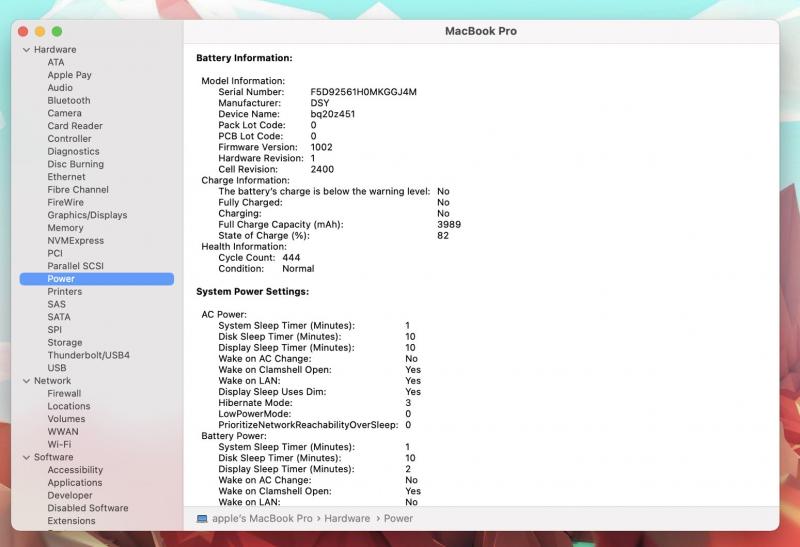Image resolution: width=800 pixels, height=547 pixels.
Task: Select Bluetooth in the sidebar
Action: click(x=68, y=101)
